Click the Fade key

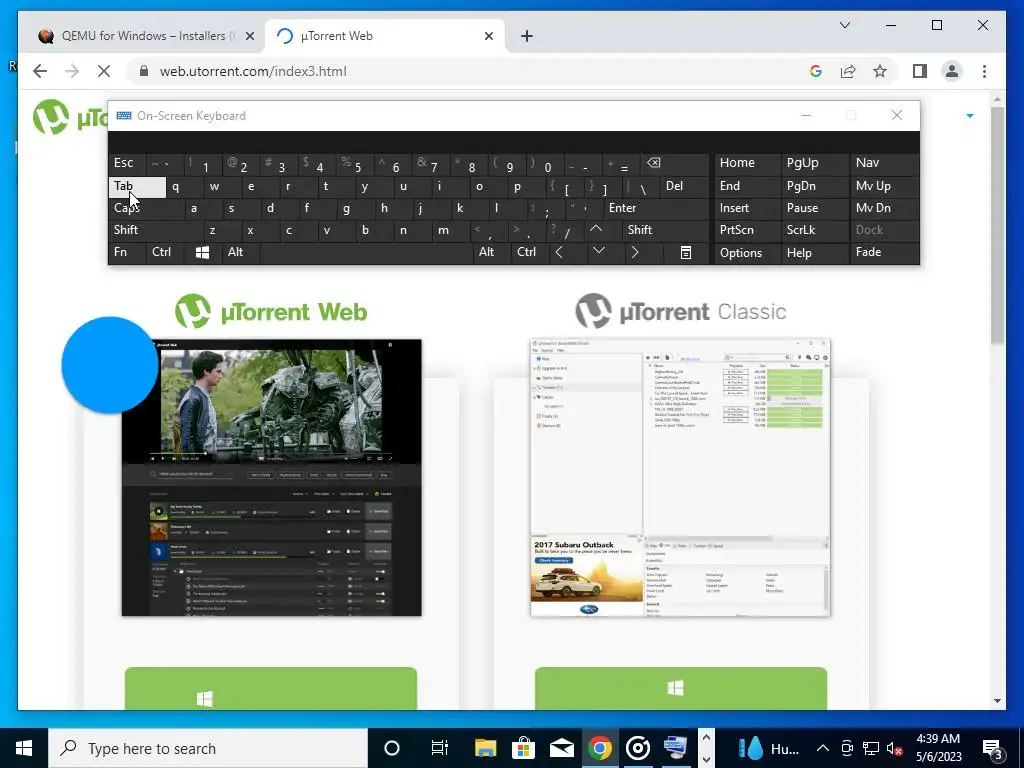[x=884, y=252]
